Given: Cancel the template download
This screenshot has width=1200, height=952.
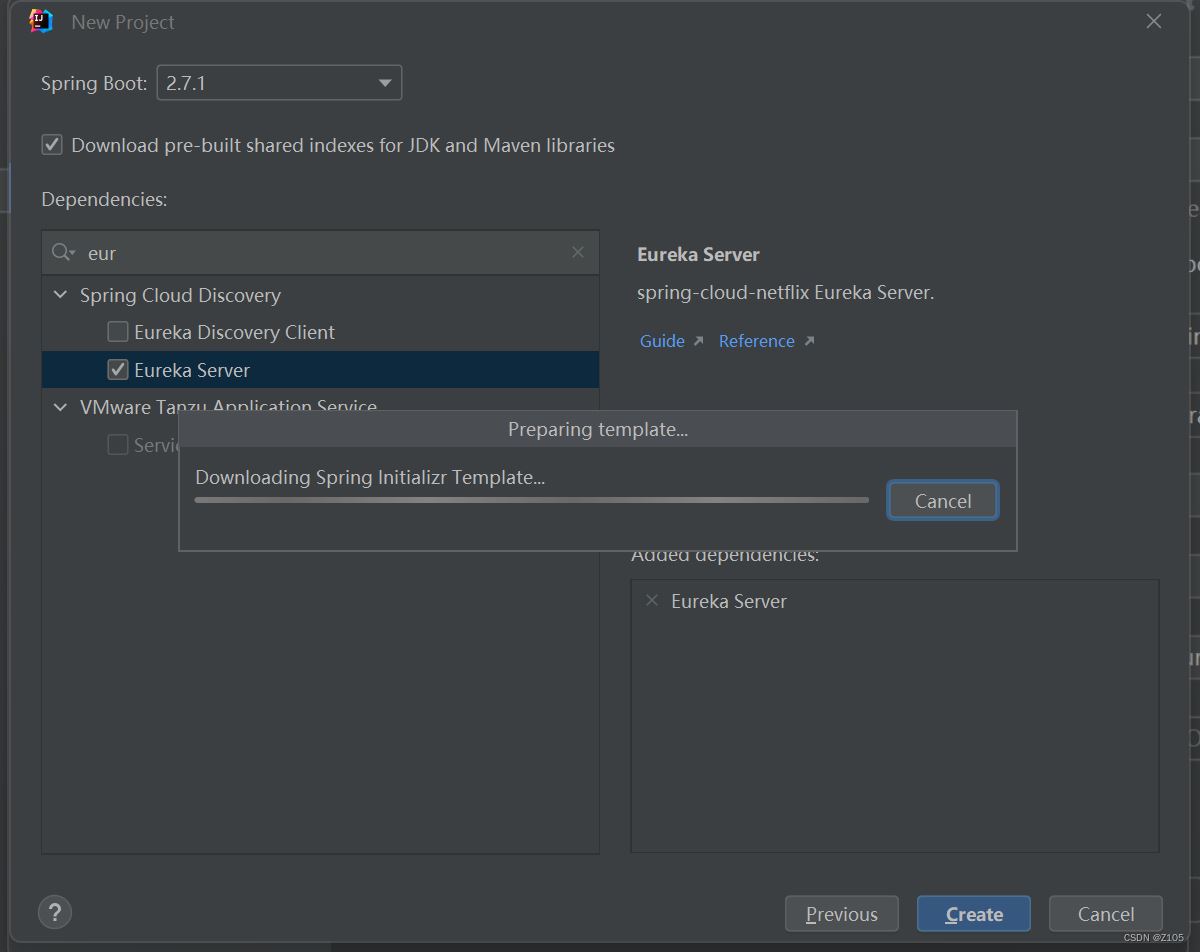Looking at the screenshot, I should coord(943,501).
